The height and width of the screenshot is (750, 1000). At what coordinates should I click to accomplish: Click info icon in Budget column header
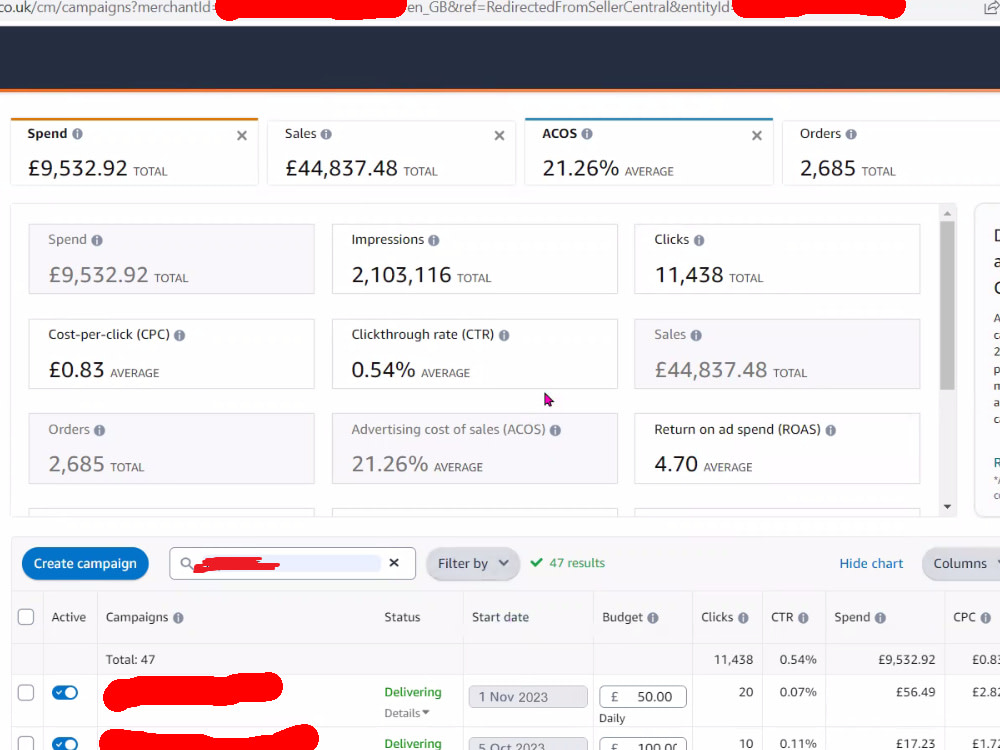652,618
